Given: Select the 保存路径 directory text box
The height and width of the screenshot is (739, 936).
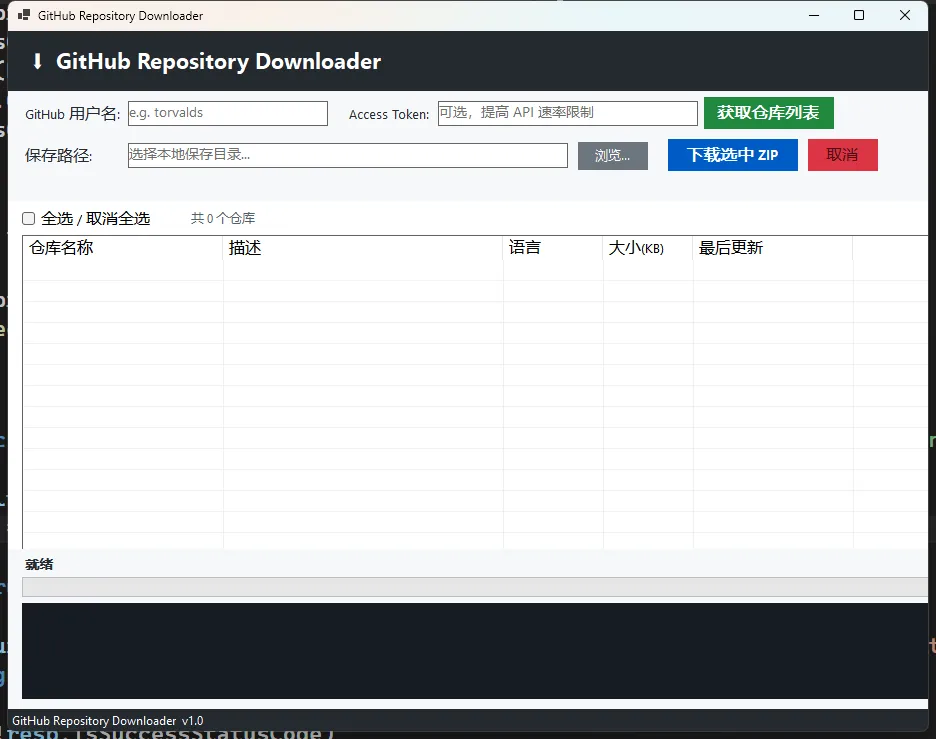Looking at the screenshot, I should pyautogui.click(x=347, y=155).
